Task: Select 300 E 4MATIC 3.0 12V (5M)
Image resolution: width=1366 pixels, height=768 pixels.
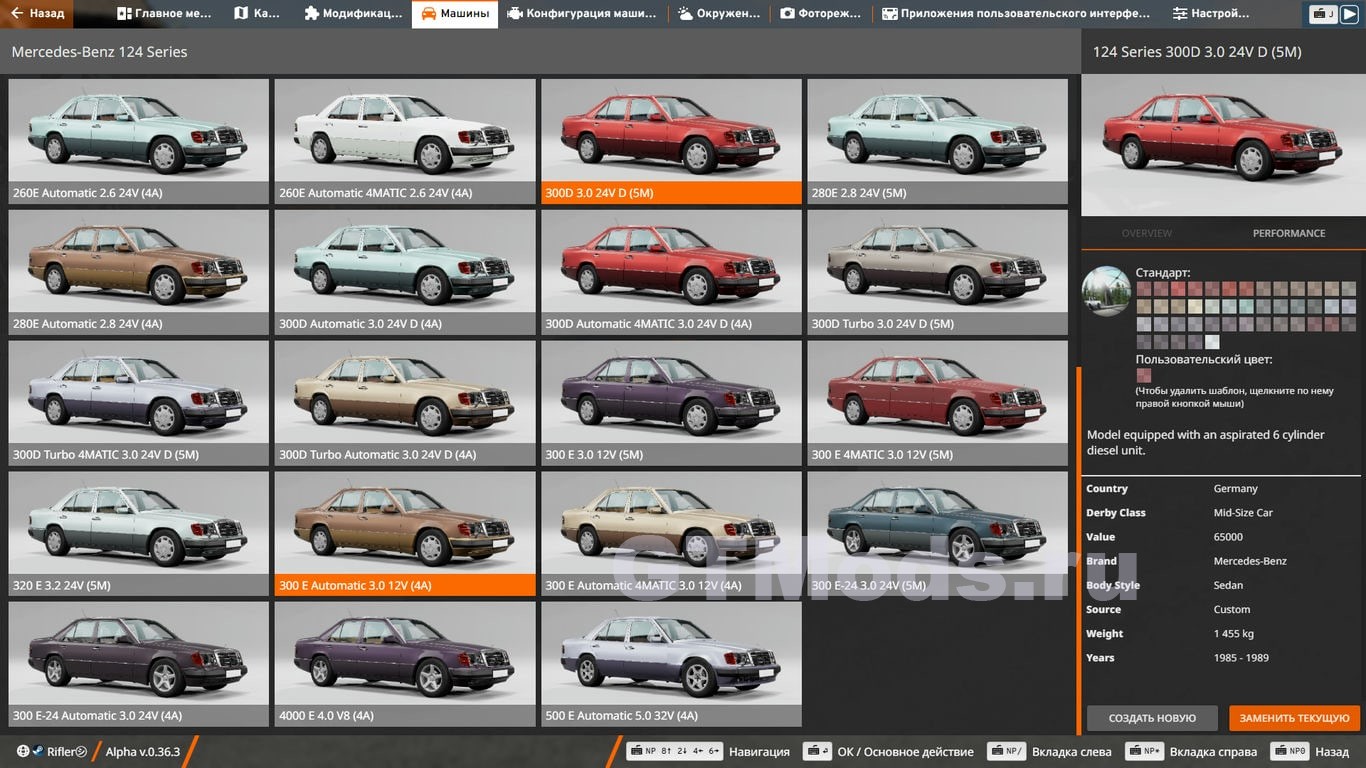Action: [938, 403]
